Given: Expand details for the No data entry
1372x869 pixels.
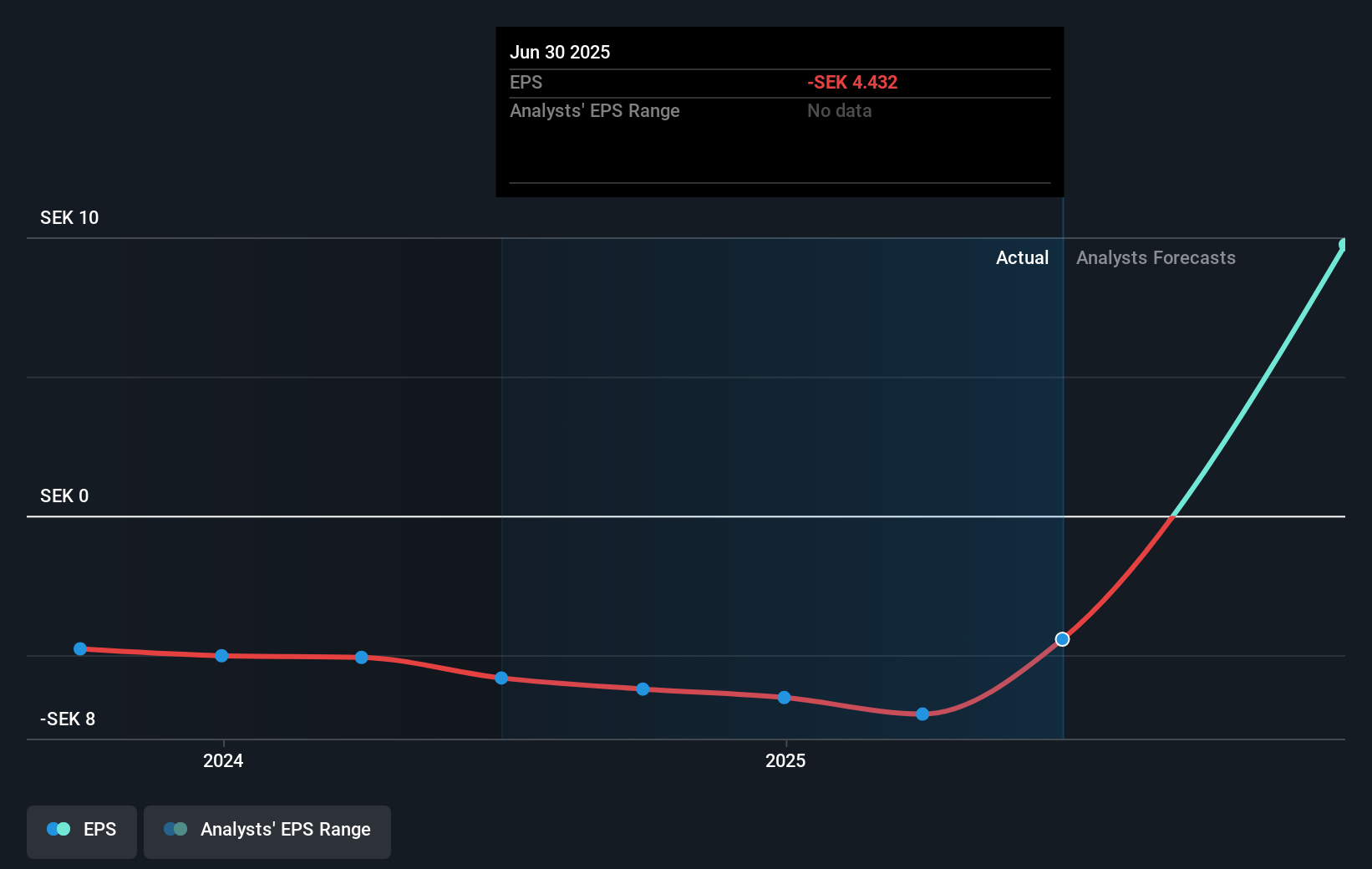Looking at the screenshot, I should [839, 110].
